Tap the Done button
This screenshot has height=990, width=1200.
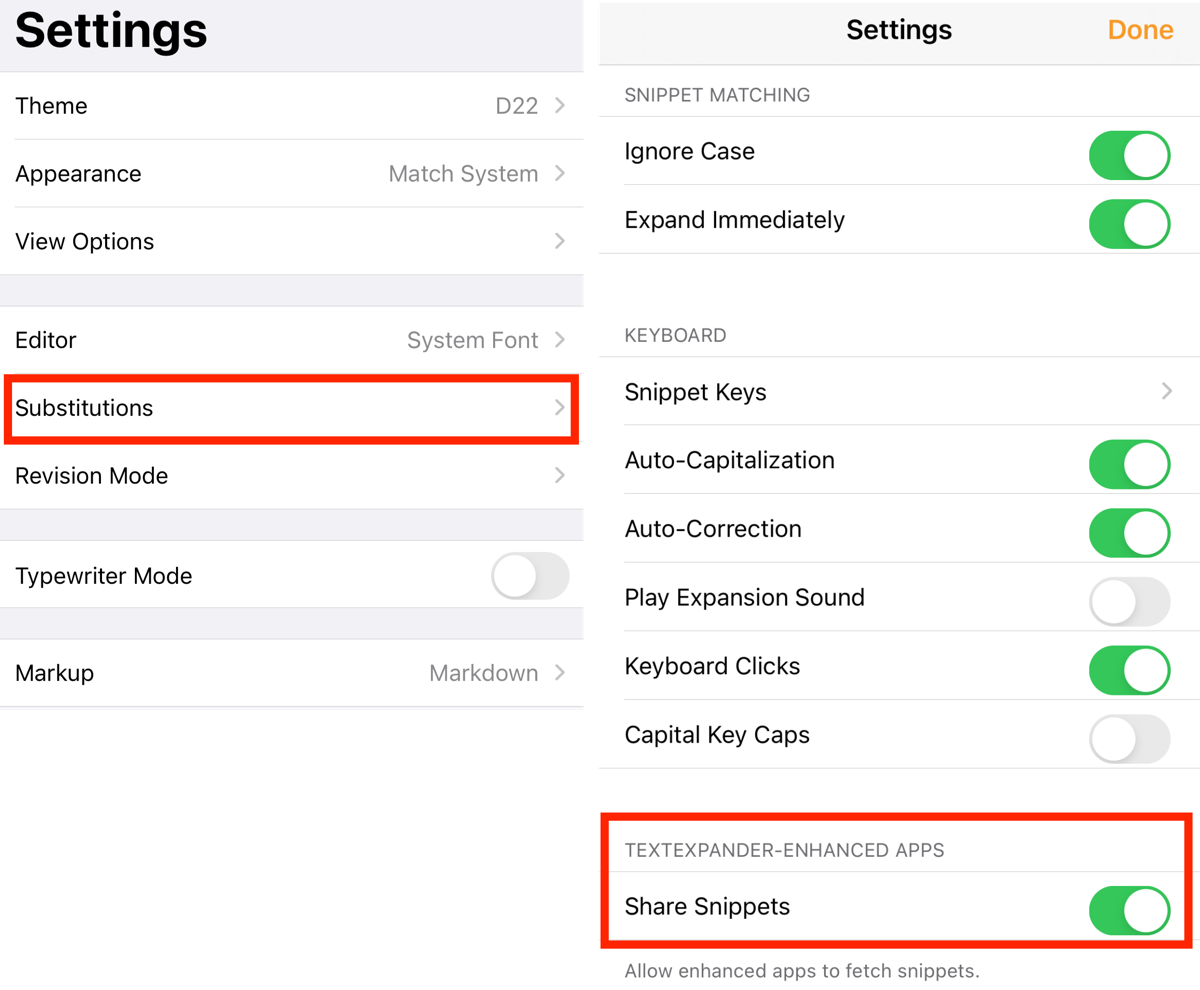(1140, 30)
